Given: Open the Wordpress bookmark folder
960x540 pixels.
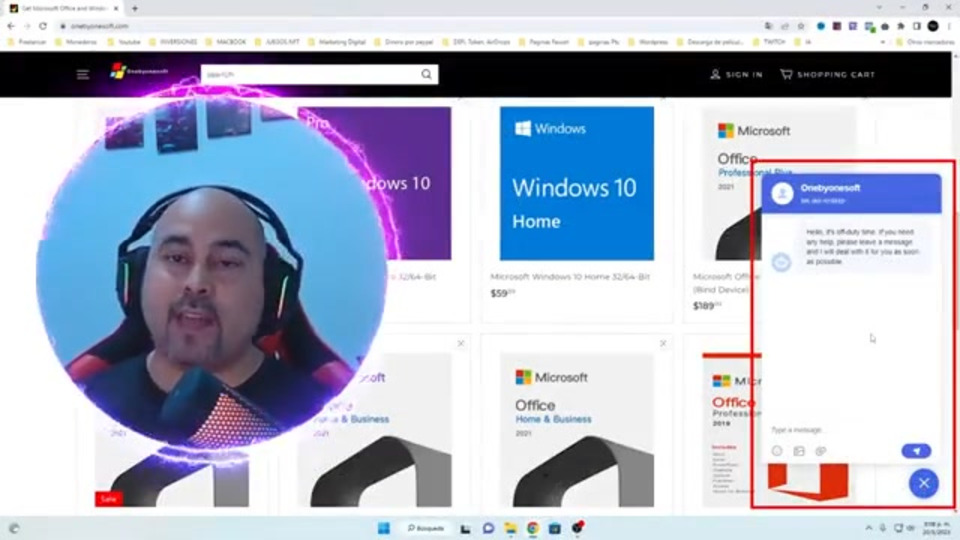Looking at the screenshot, I should click(x=648, y=42).
